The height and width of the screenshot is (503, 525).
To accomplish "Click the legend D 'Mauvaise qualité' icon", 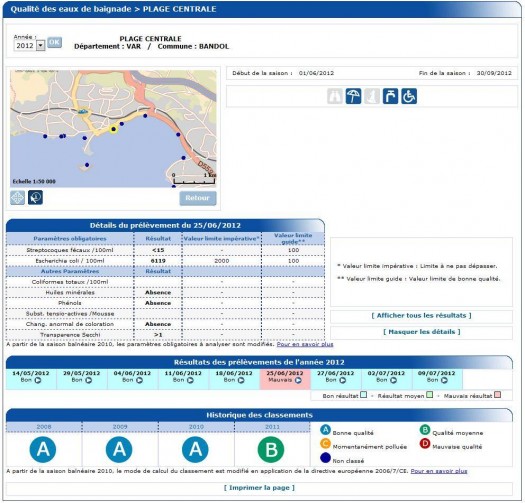I will [425, 443].
